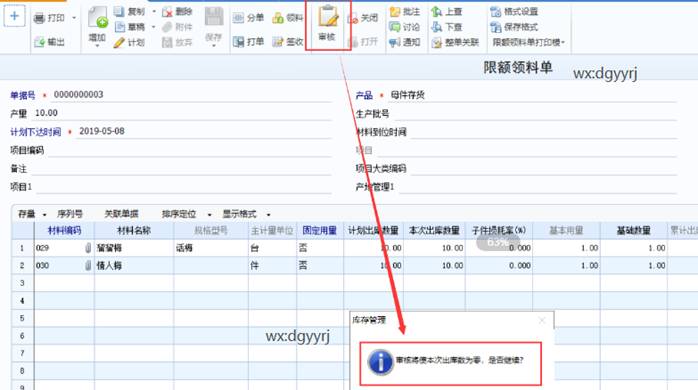The image size is (698, 390).
Task: Click the 输出 export icon
Action: [x=40, y=42]
